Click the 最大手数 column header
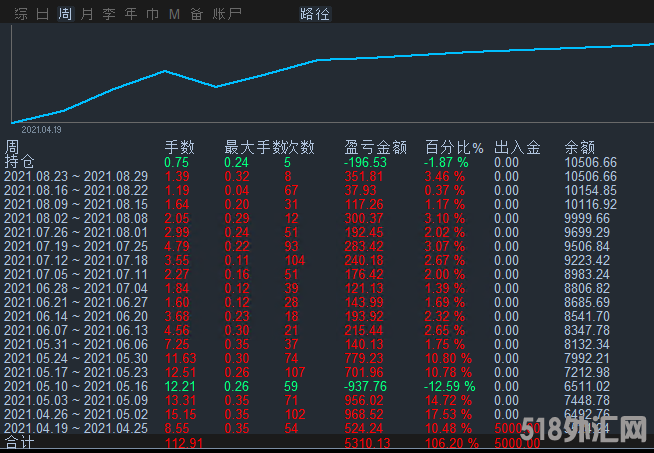Viewport: 654px width, 453px height. tap(250, 147)
